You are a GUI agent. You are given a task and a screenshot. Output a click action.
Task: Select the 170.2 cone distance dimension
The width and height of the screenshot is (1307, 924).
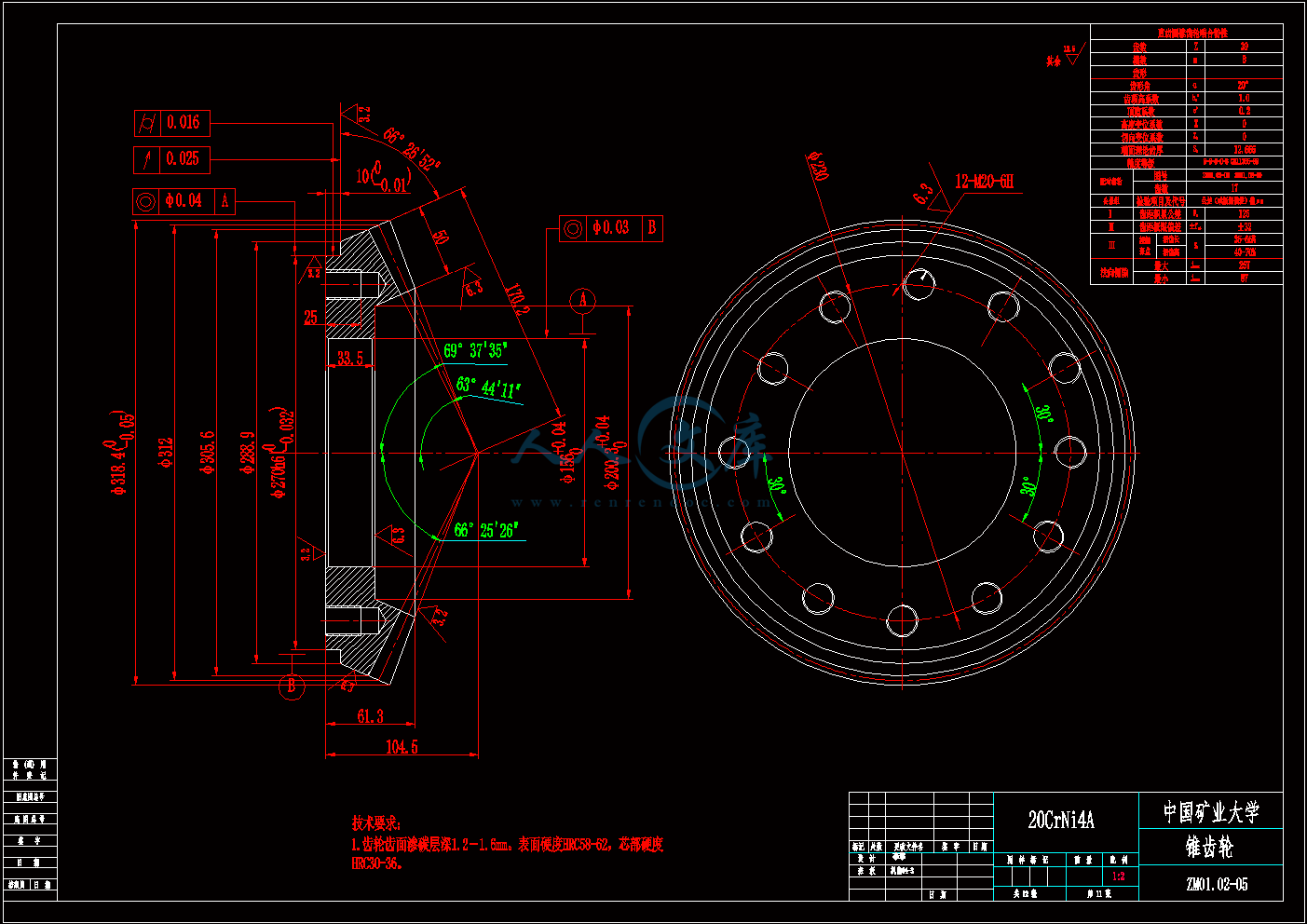517,299
